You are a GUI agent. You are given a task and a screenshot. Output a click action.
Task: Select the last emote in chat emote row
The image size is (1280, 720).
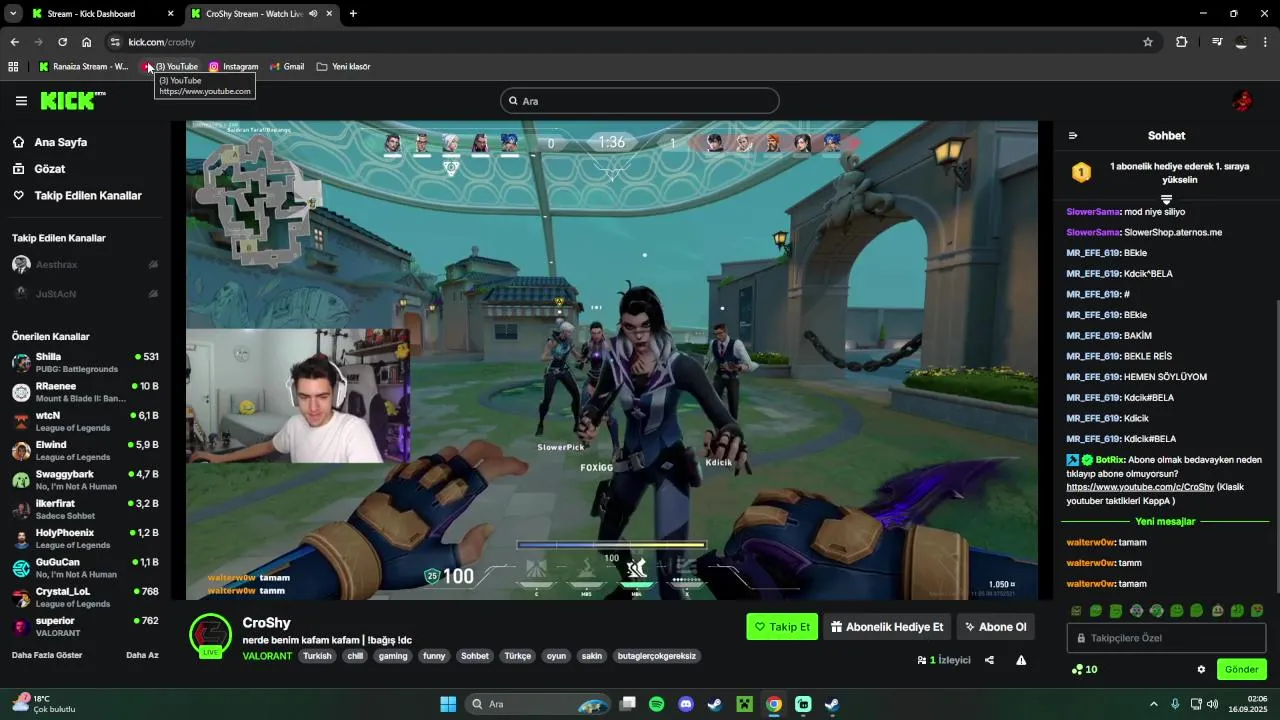(x=1257, y=611)
